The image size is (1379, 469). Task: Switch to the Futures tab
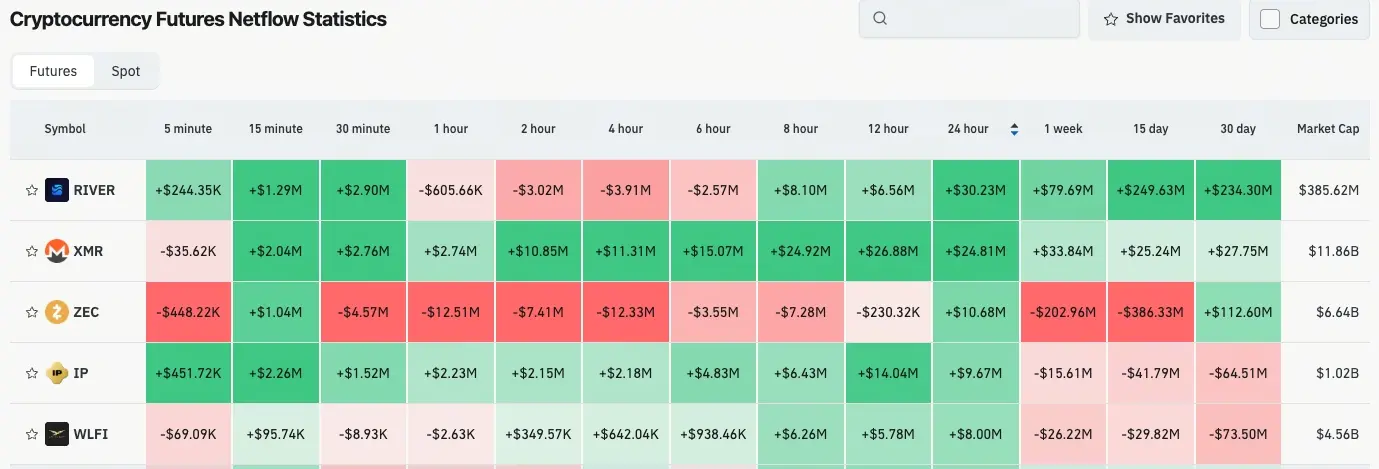53,71
